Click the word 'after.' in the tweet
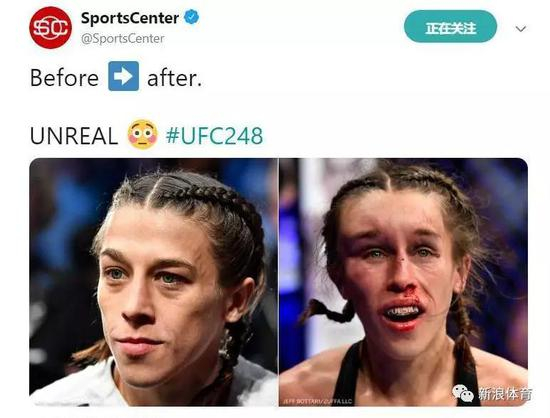Image resolution: width=550 pixels, height=418 pixels. 174,79
